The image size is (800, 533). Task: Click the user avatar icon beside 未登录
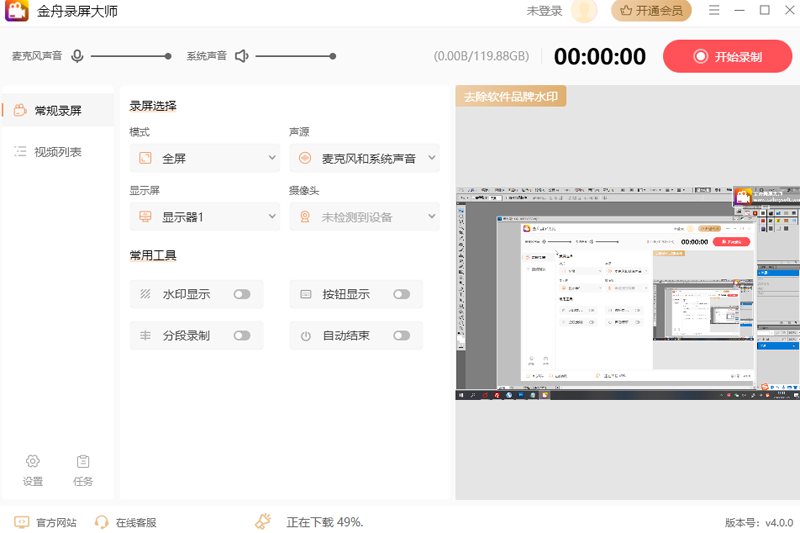584,11
